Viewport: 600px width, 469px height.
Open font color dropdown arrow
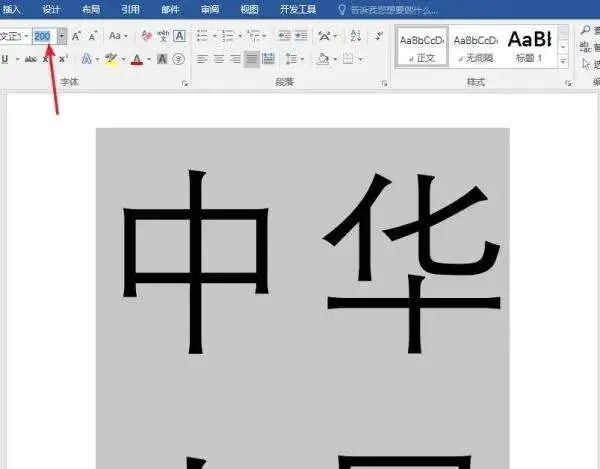(149, 59)
